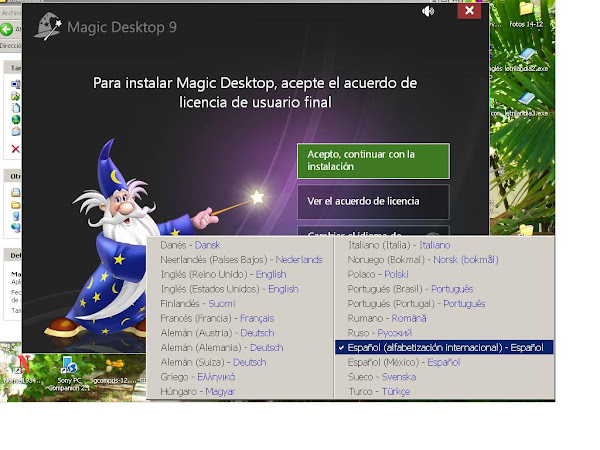The height and width of the screenshot is (450, 600).
Task: Pick Finlandés - Suomi from the list
Action: (197, 303)
